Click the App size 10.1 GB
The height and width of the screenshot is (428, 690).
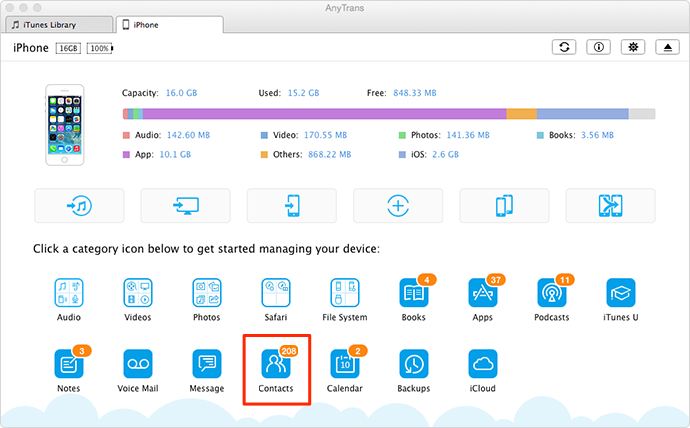(x=175, y=154)
